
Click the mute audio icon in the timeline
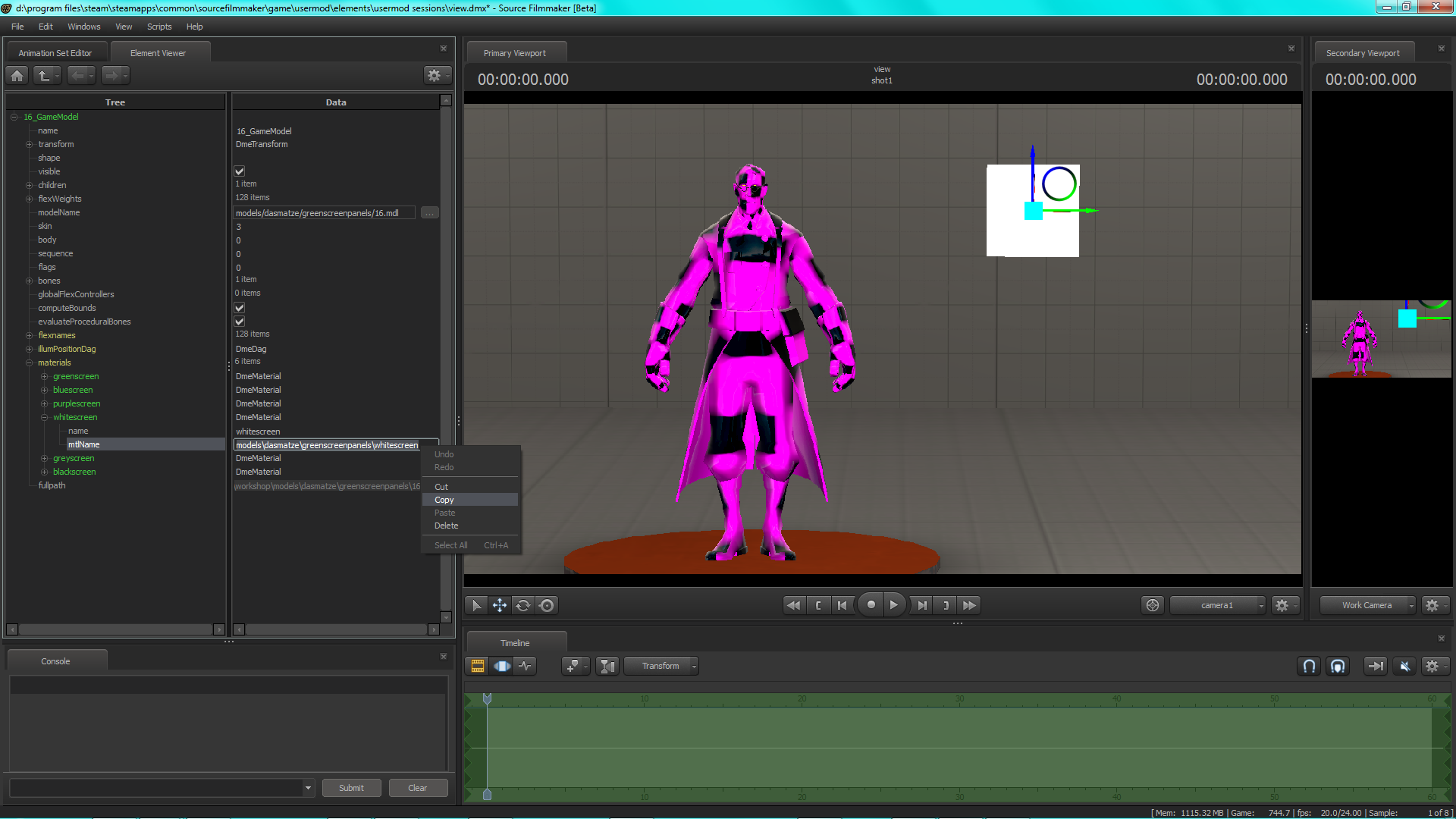[x=1404, y=666]
